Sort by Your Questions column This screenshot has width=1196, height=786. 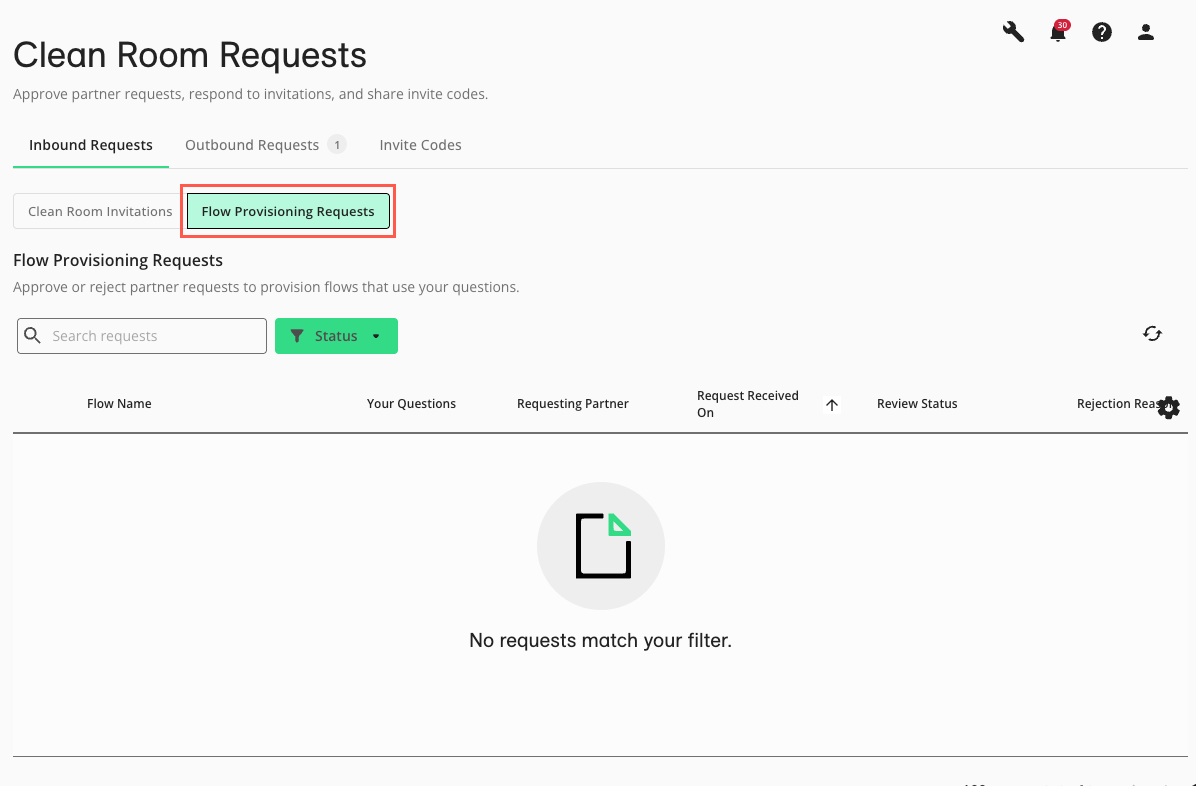tap(411, 404)
